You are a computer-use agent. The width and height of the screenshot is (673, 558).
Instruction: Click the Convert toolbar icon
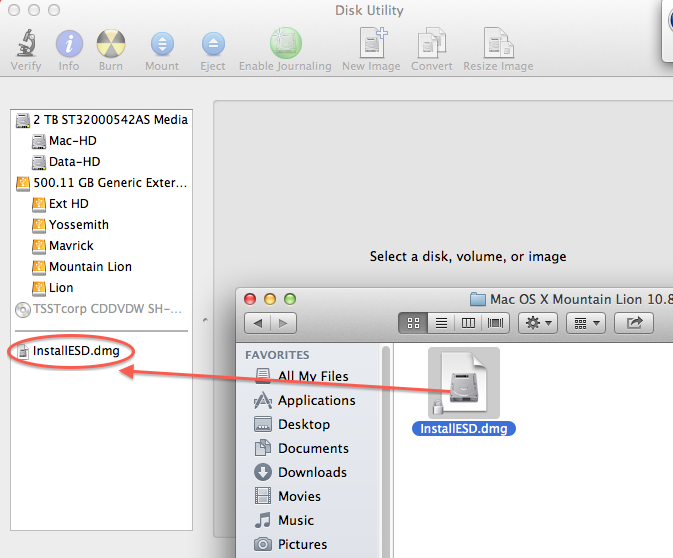[432, 42]
